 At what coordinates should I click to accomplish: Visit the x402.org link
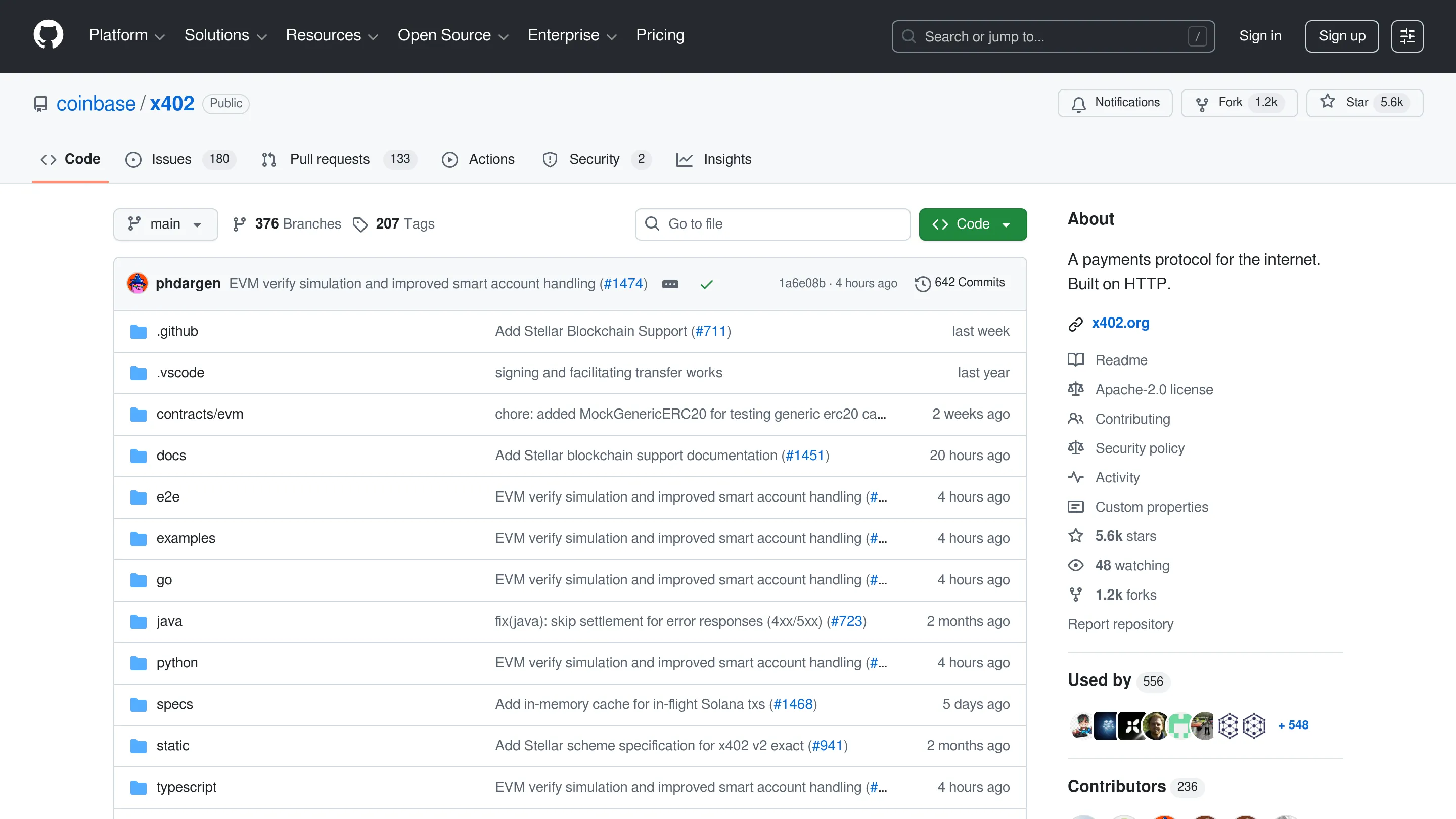pyautogui.click(x=1120, y=323)
